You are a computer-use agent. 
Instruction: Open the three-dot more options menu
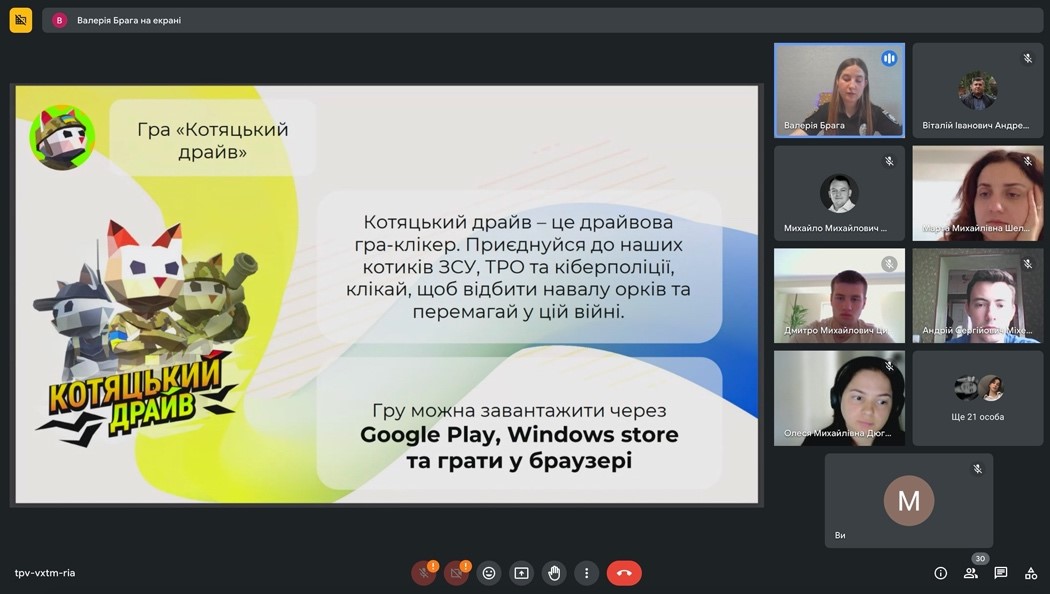coord(587,573)
